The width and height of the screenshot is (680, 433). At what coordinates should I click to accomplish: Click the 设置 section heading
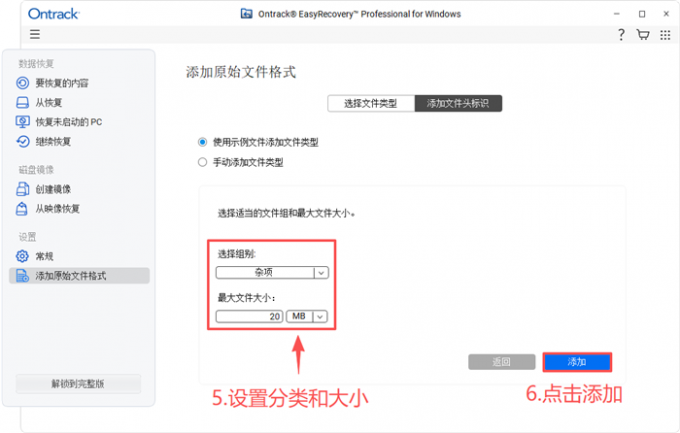pos(27,237)
